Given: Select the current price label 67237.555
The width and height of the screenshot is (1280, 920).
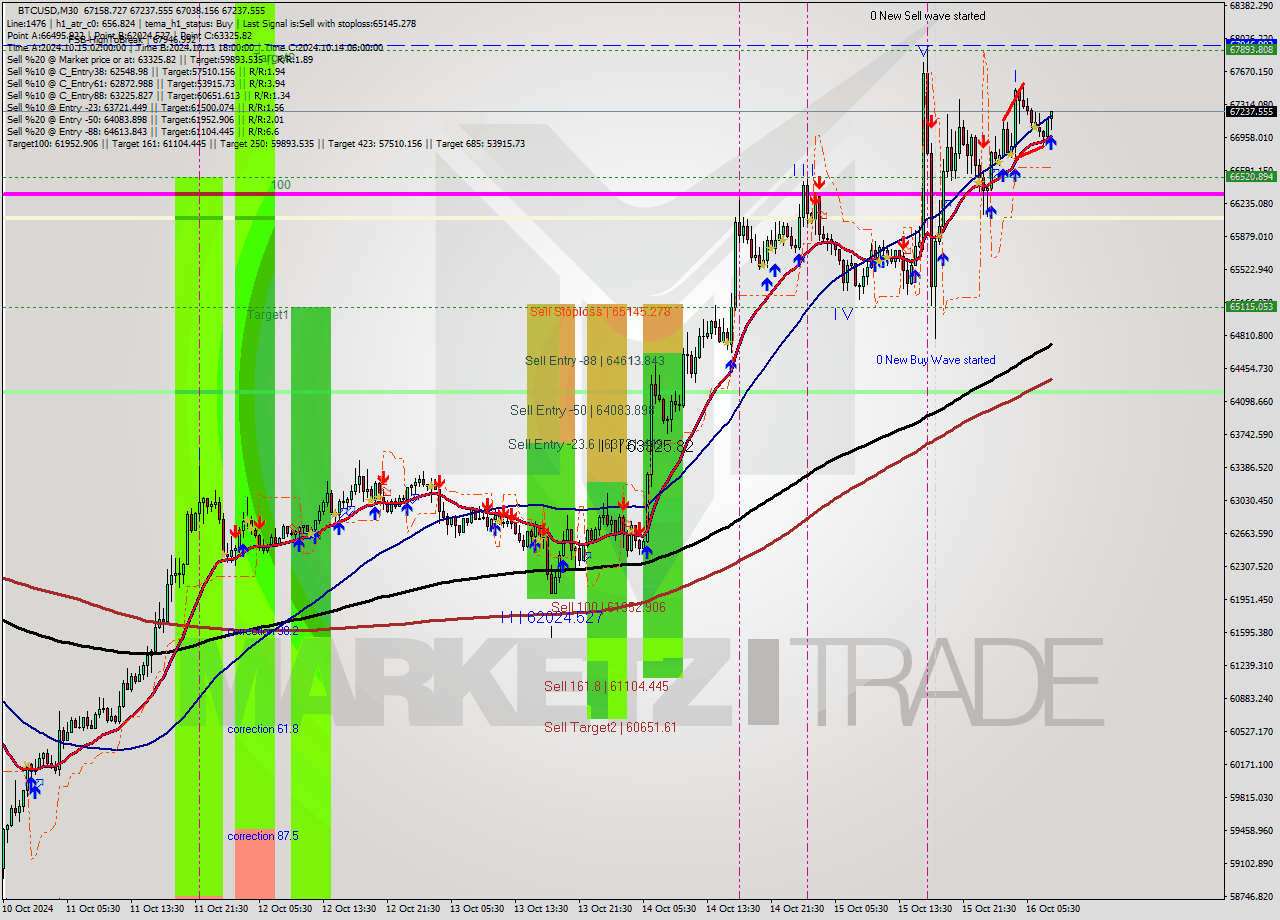Looking at the screenshot, I should click(x=1250, y=112).
